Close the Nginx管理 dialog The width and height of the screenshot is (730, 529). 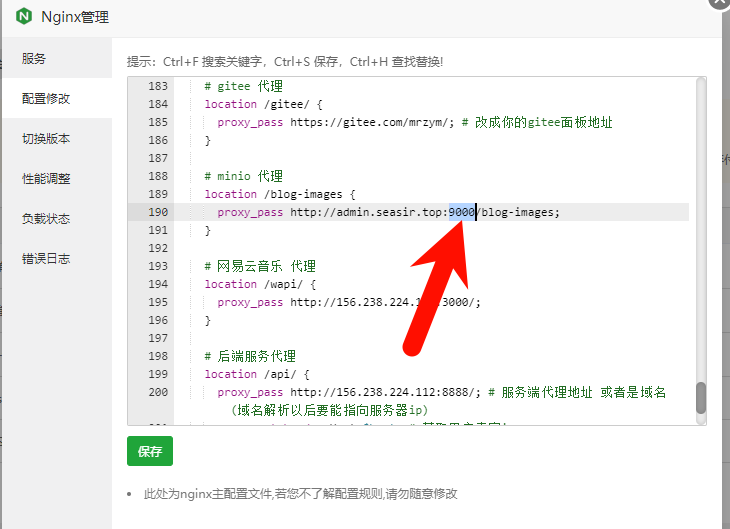719,2
